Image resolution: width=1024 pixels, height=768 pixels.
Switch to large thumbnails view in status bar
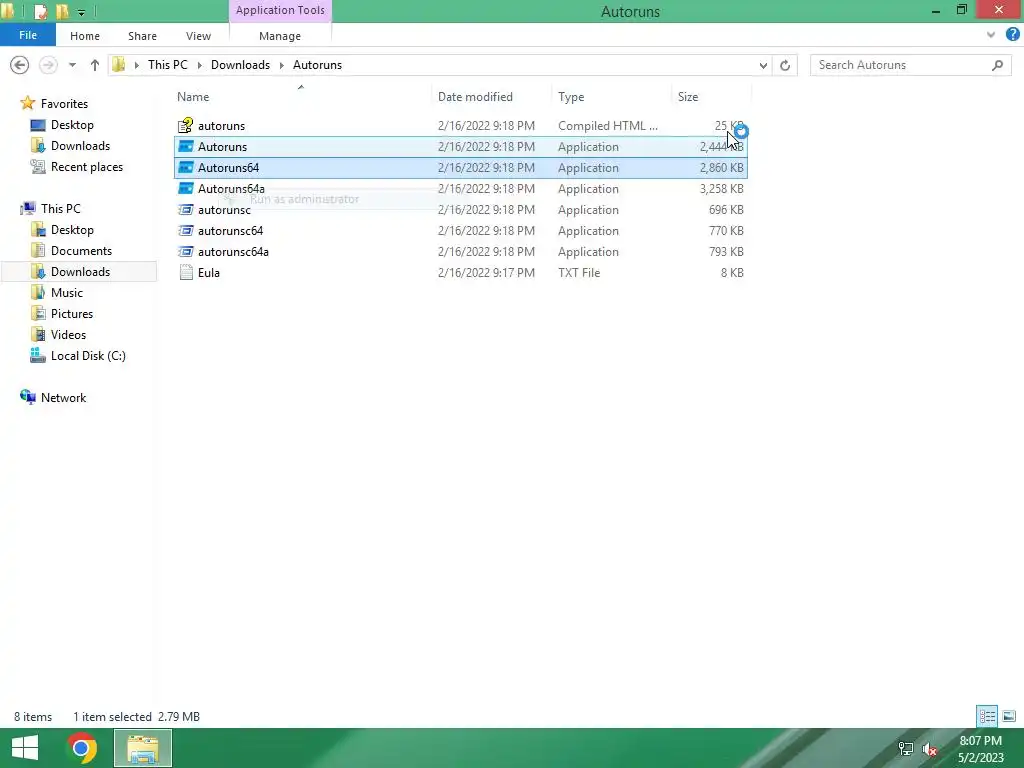(x=1008, y=716)
